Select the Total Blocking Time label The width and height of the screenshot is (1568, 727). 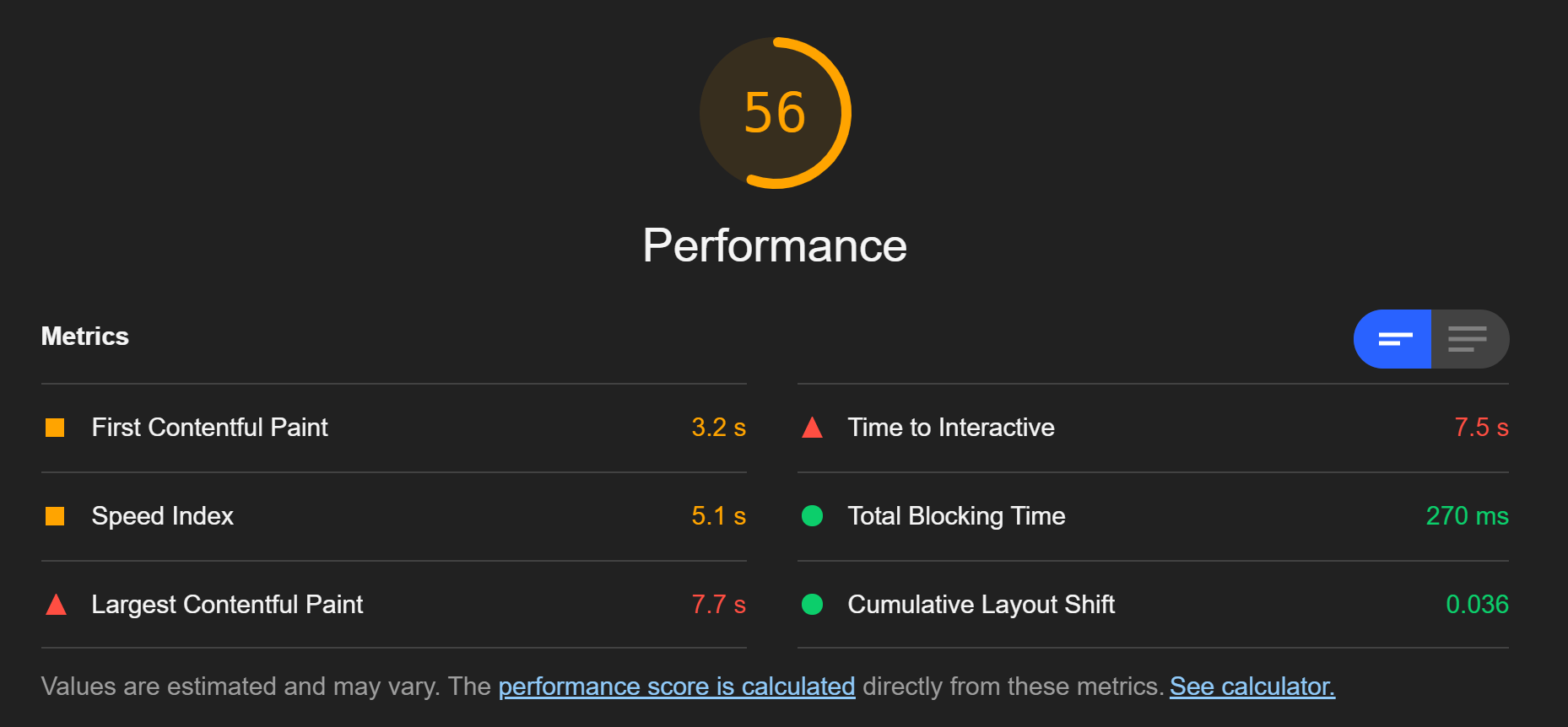click(x=956, y=516)
